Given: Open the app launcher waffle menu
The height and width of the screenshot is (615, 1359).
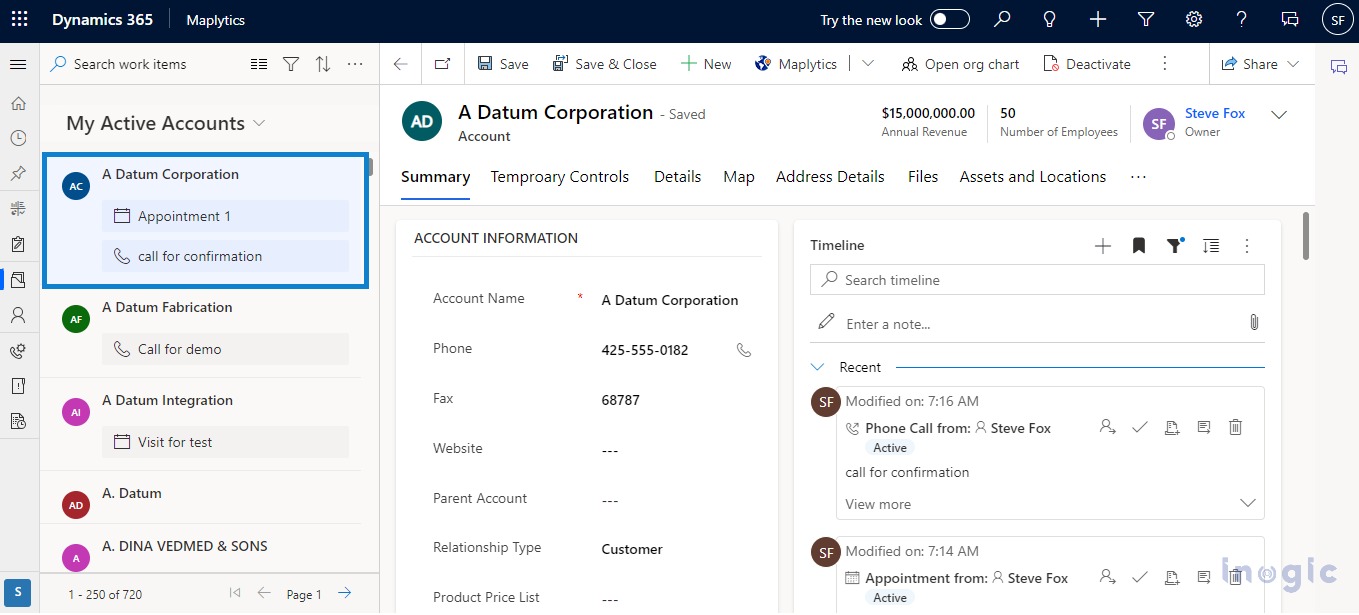Looking at the screenshot, I should click(19, 19).
